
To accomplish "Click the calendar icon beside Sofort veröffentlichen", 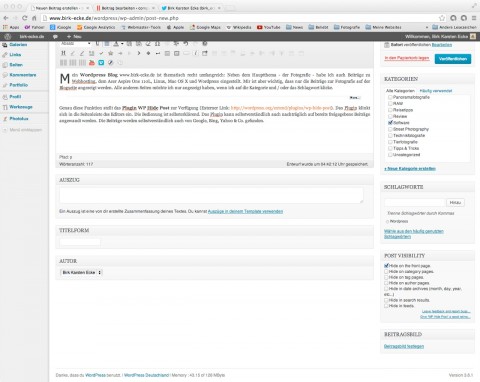I will tap(387, 45).
